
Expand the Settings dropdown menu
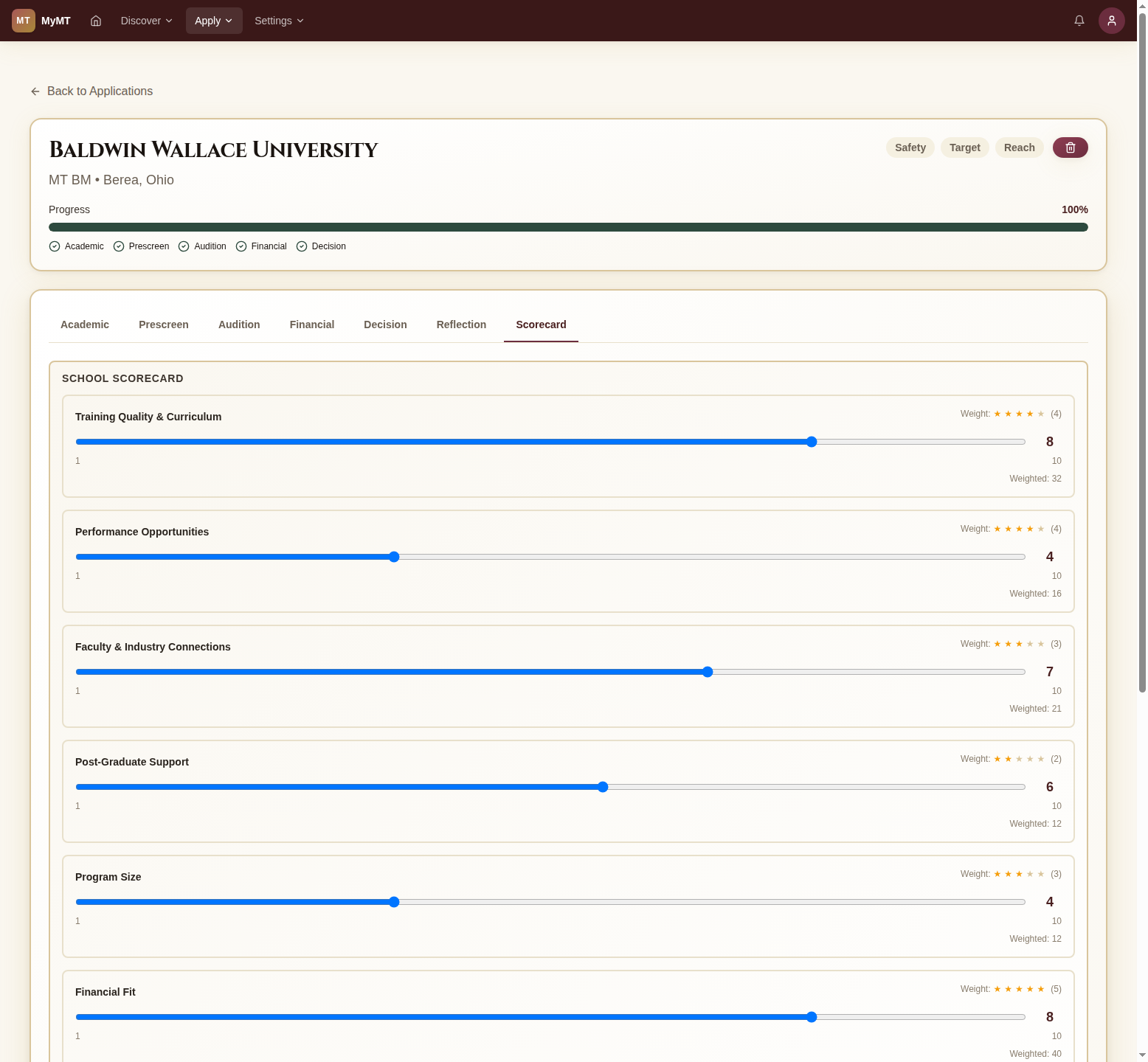pyautogui.click(x=278, y=21)
